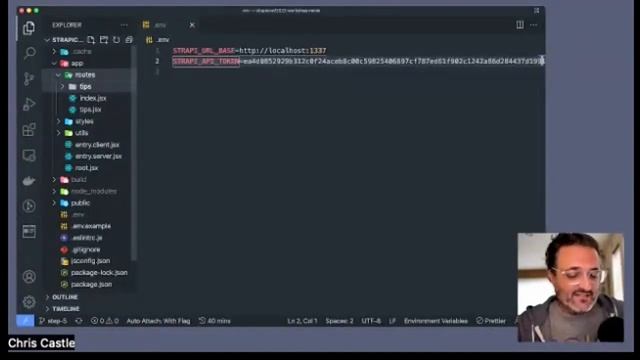Image resolution: width=640 pixels, height=360 pixels.
Task: Open the Docker view in activity bar
Action: tap(29, 181)
